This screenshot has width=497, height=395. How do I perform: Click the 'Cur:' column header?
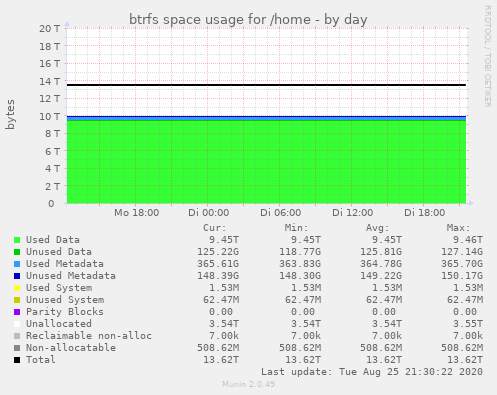tap(215, 228)
